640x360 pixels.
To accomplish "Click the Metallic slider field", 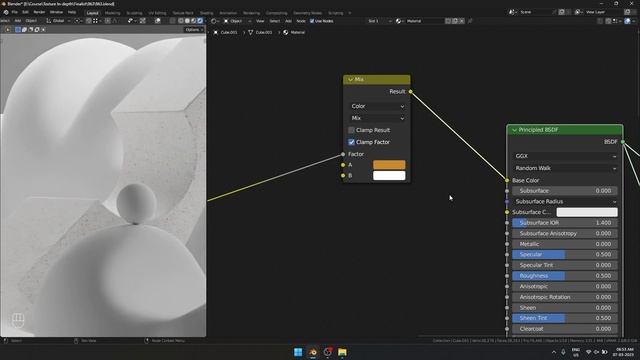I will 565,244.
